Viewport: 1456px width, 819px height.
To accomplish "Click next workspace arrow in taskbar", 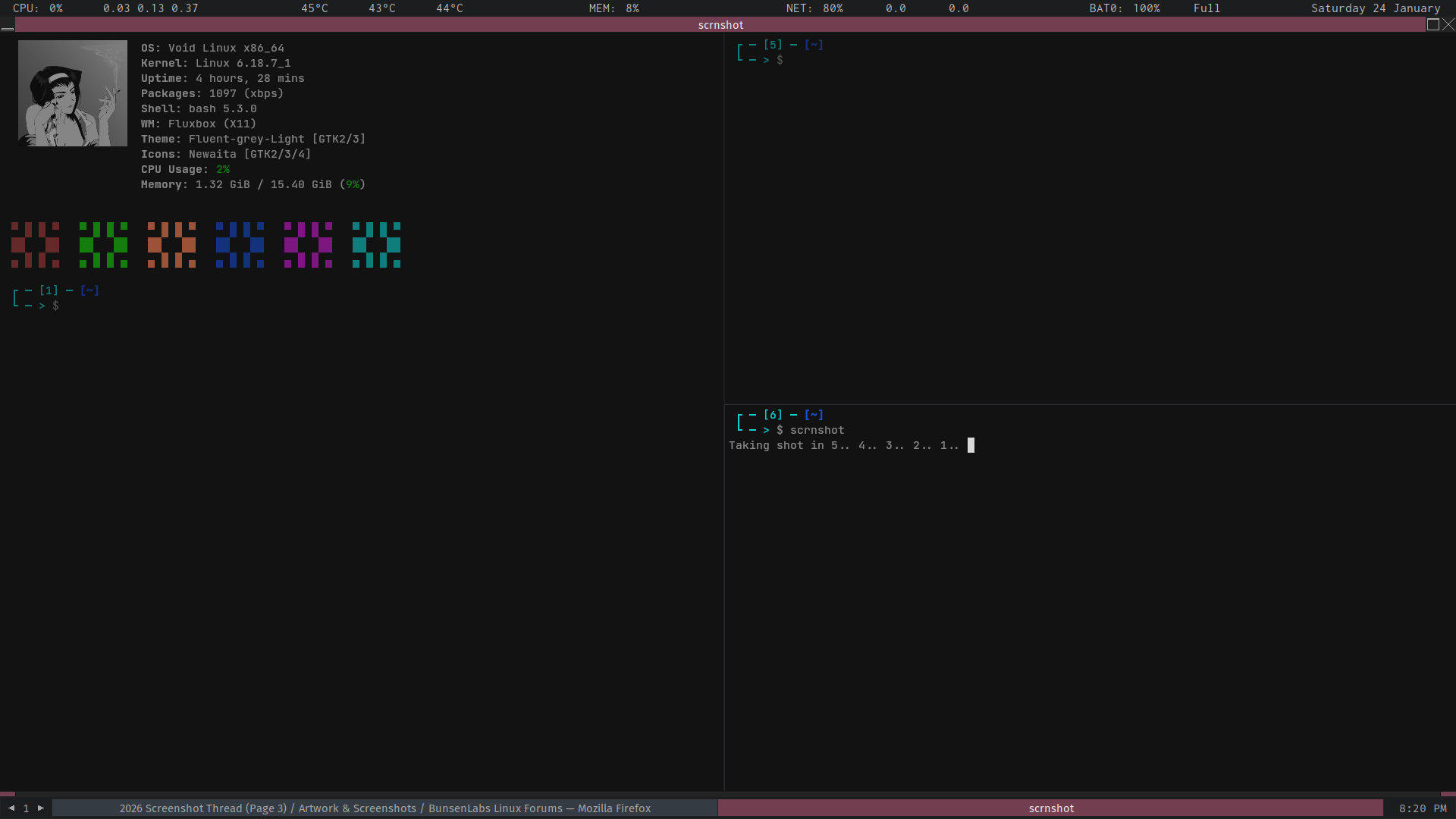I will click(x=41, y=808).
